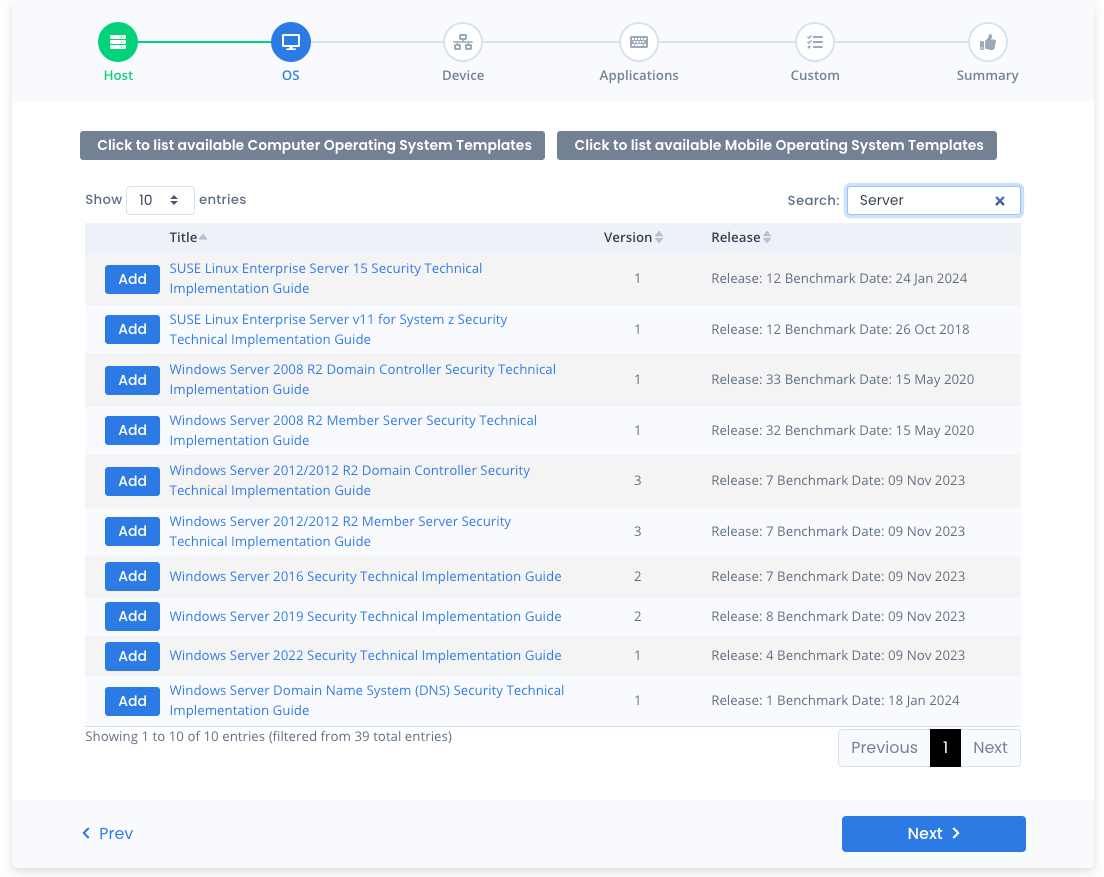
Task: Click the OS step monitor icon
Action: (291, 42)
